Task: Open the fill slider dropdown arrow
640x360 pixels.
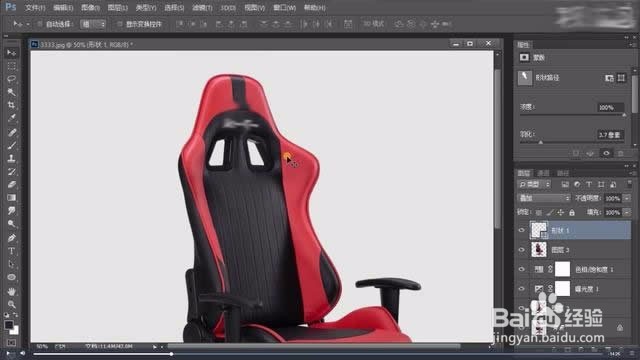Action: (x=627, y=212)
